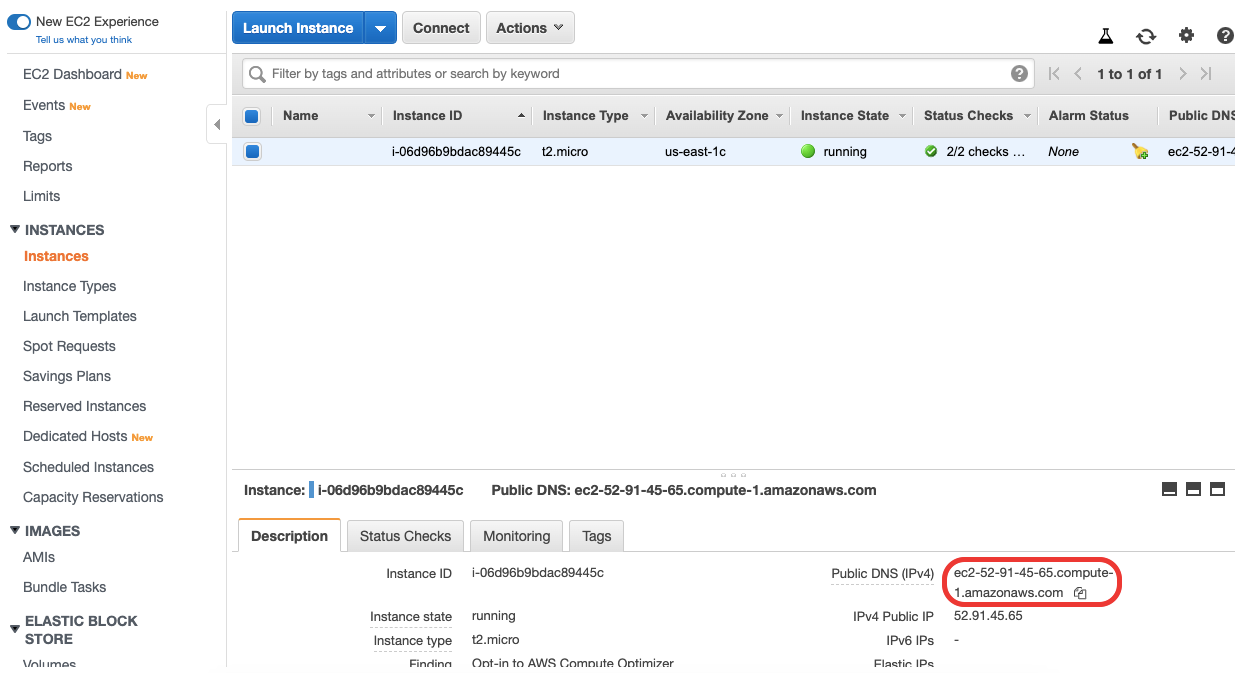The width and height of the screenshot is (1242, 673).
Task: Go to previous page of results
Action: (x=1078, y=73)
